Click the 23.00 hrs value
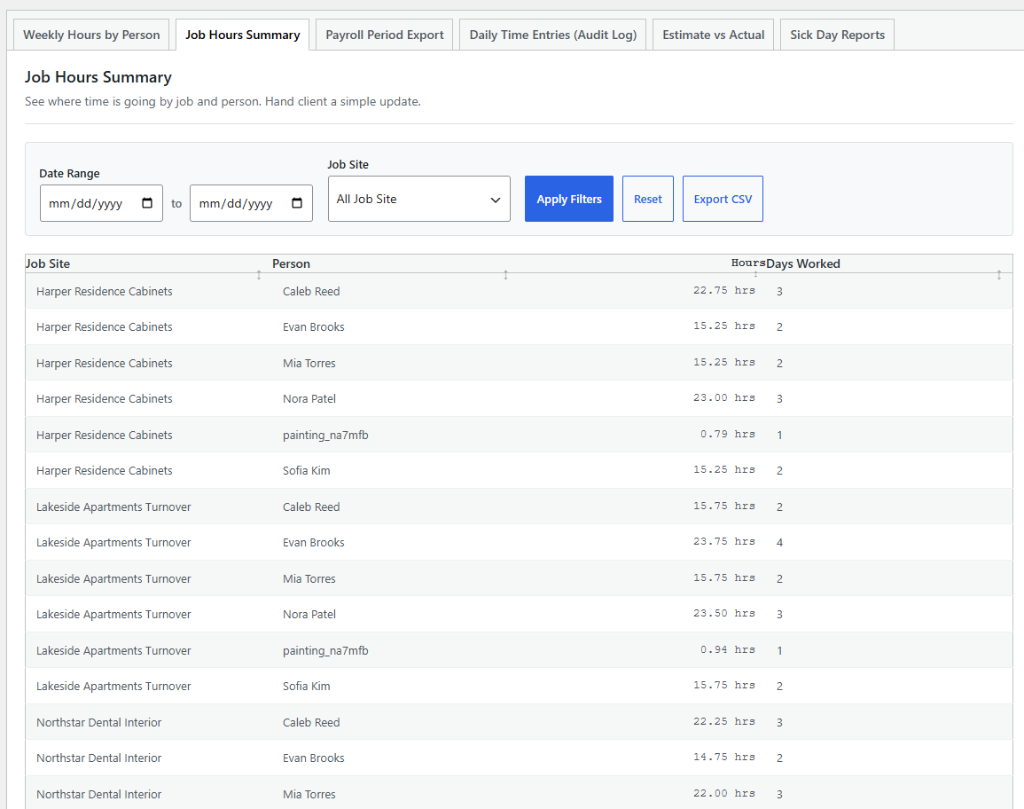Image resolution: width=1024 pixels, height=809 pixels. [x=724, y=398]
